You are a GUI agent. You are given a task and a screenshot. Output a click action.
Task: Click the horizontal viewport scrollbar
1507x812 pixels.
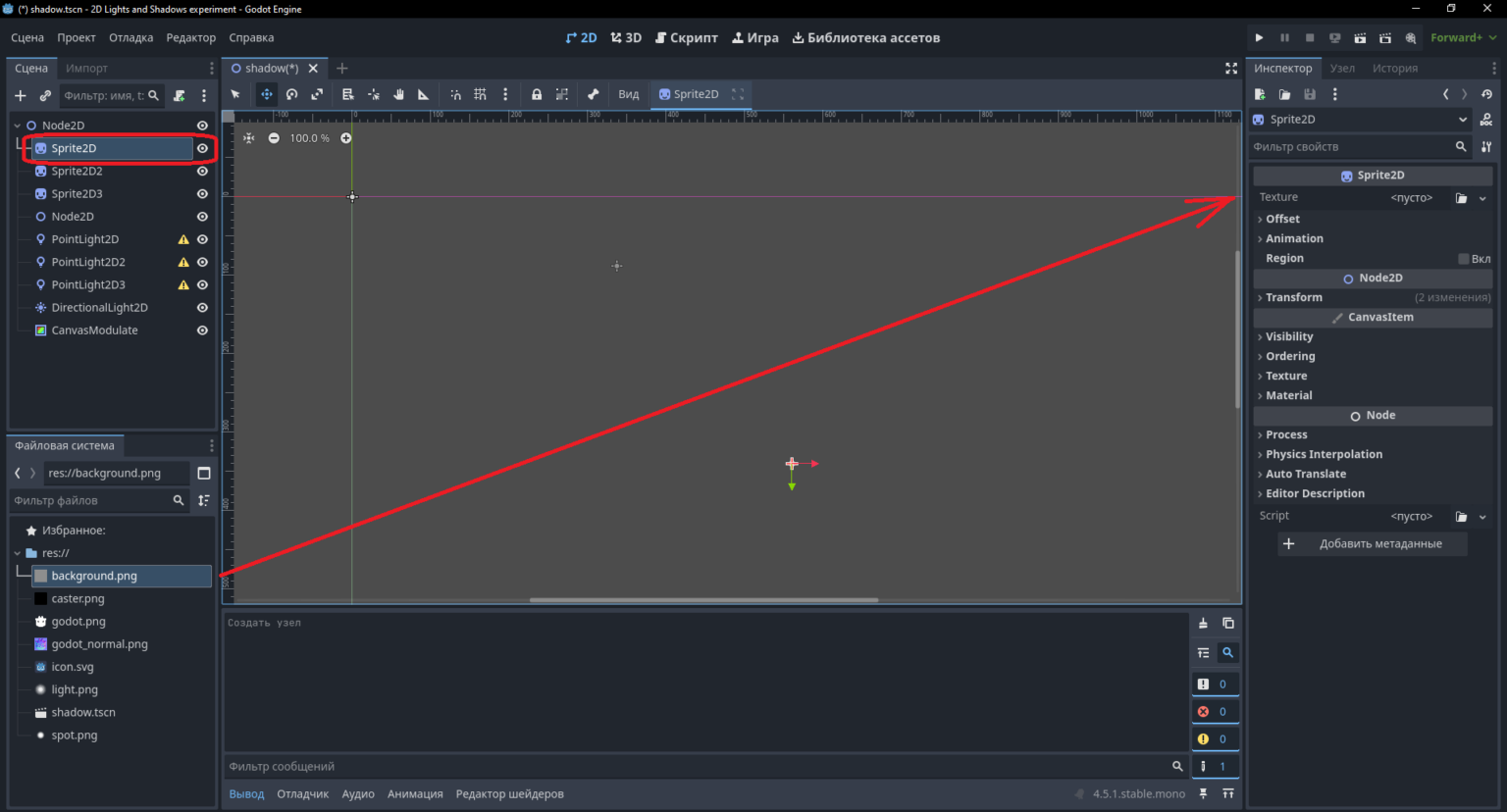pos(703,600)
